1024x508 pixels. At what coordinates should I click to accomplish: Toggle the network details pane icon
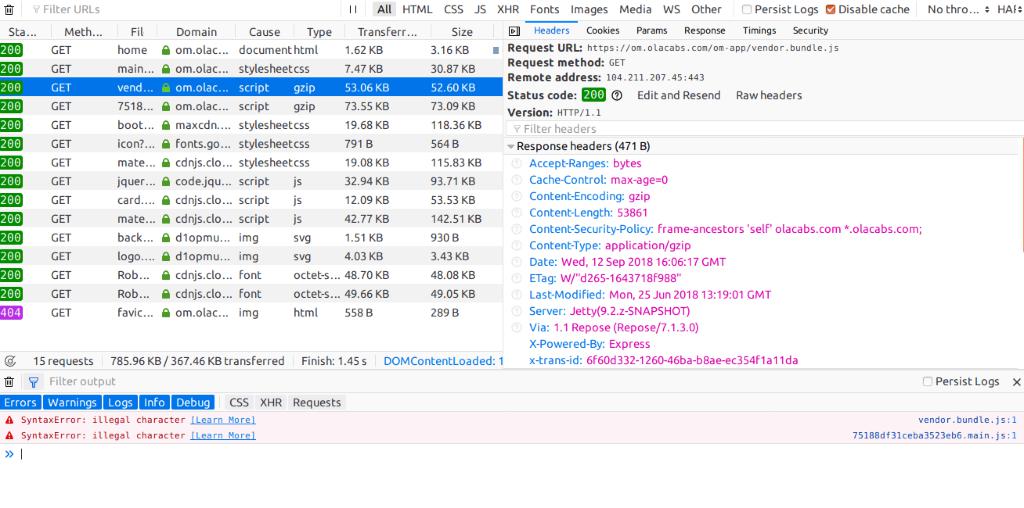point(514,31)
